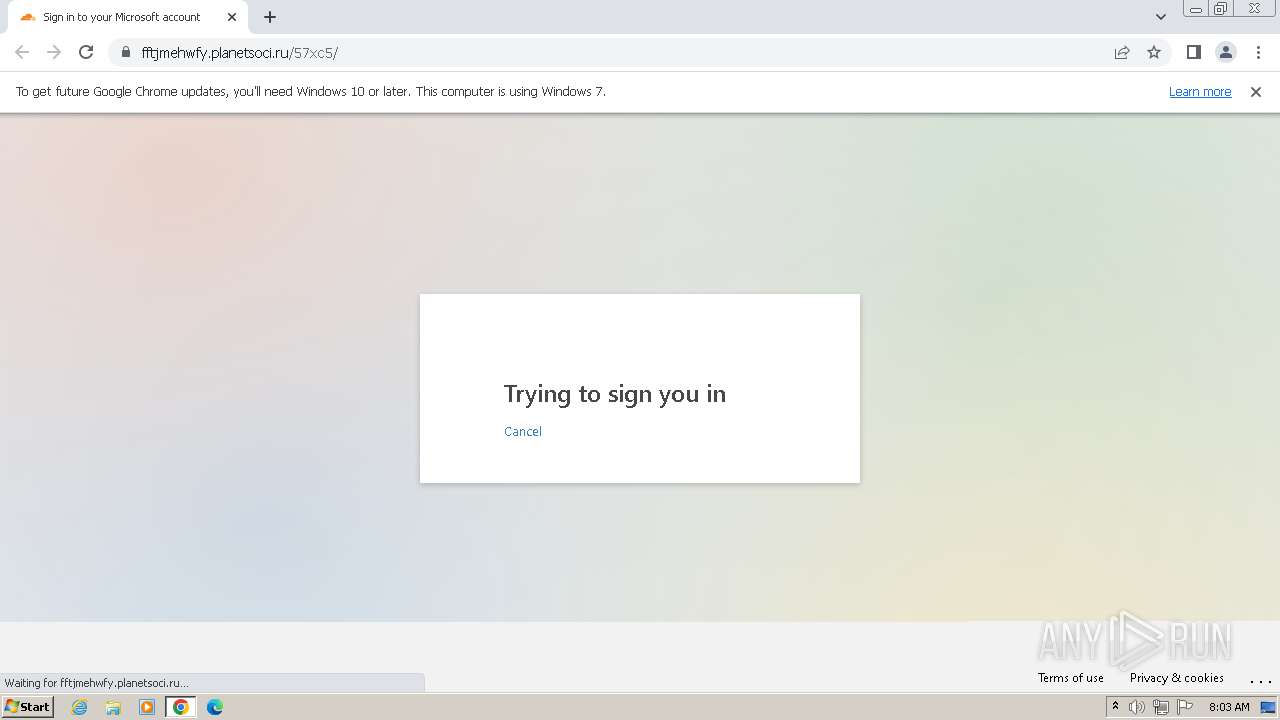Restore down the Chrome window
The height and width of the screenshot is (720, 1280).
pyautogui.click(x=1221, y=9)
